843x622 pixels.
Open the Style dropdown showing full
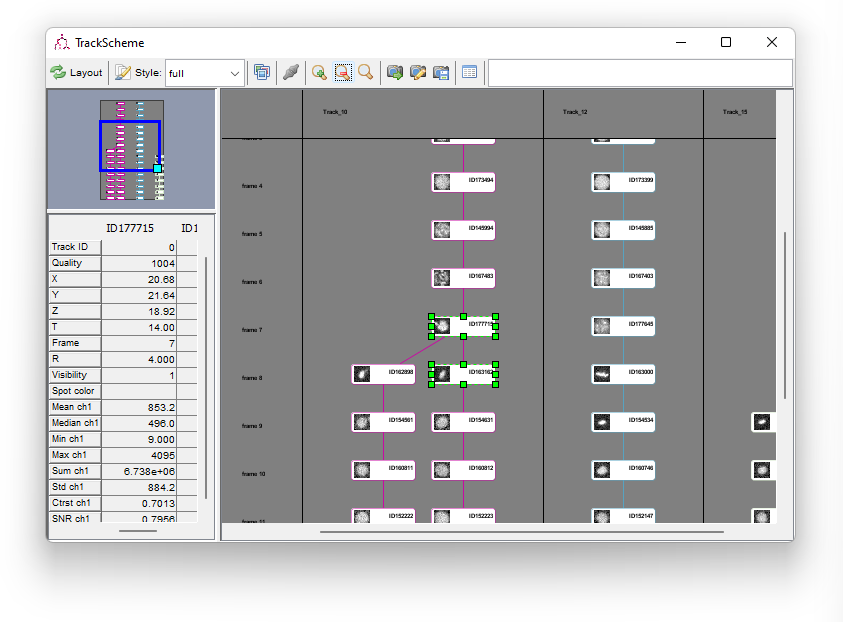205,73
